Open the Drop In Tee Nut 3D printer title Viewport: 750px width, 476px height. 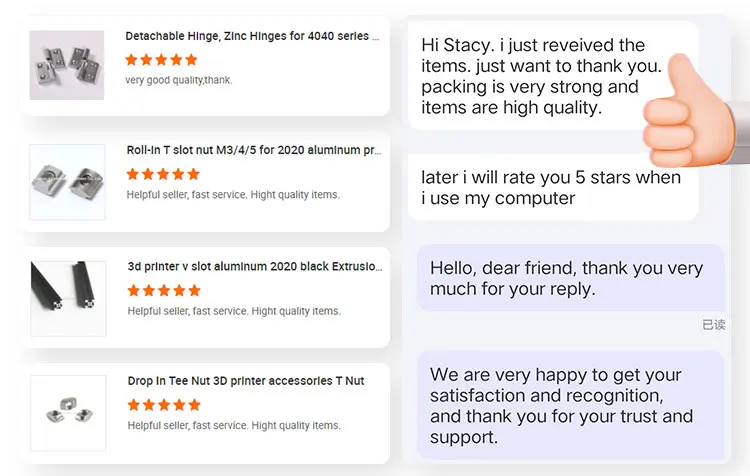[245, 381]
